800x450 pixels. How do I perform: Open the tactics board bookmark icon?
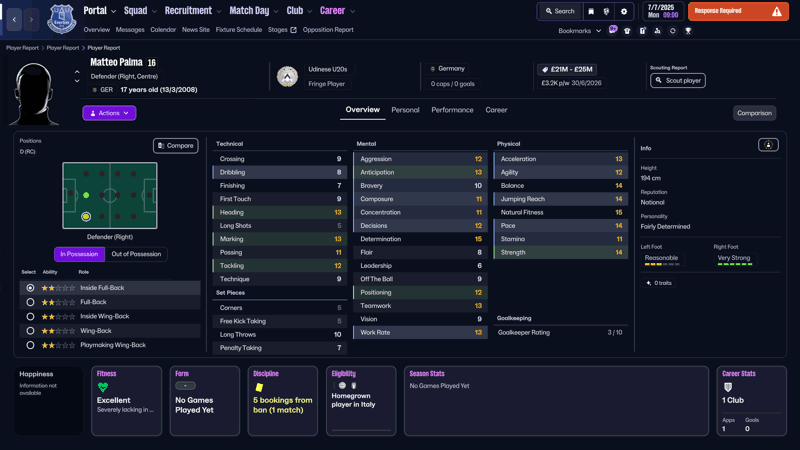click(642, 31)
